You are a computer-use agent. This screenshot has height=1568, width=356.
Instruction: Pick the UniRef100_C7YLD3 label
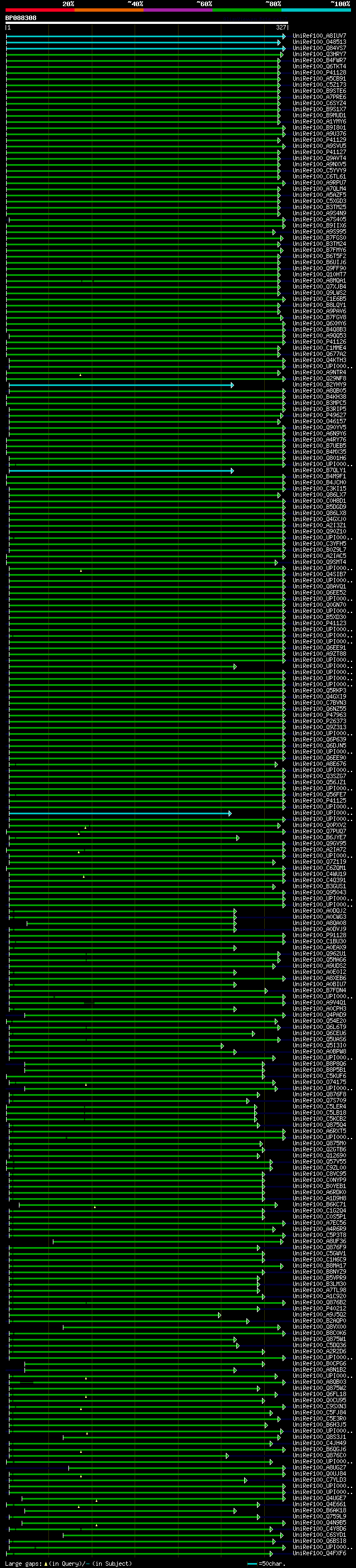[x=319, y=1480]
